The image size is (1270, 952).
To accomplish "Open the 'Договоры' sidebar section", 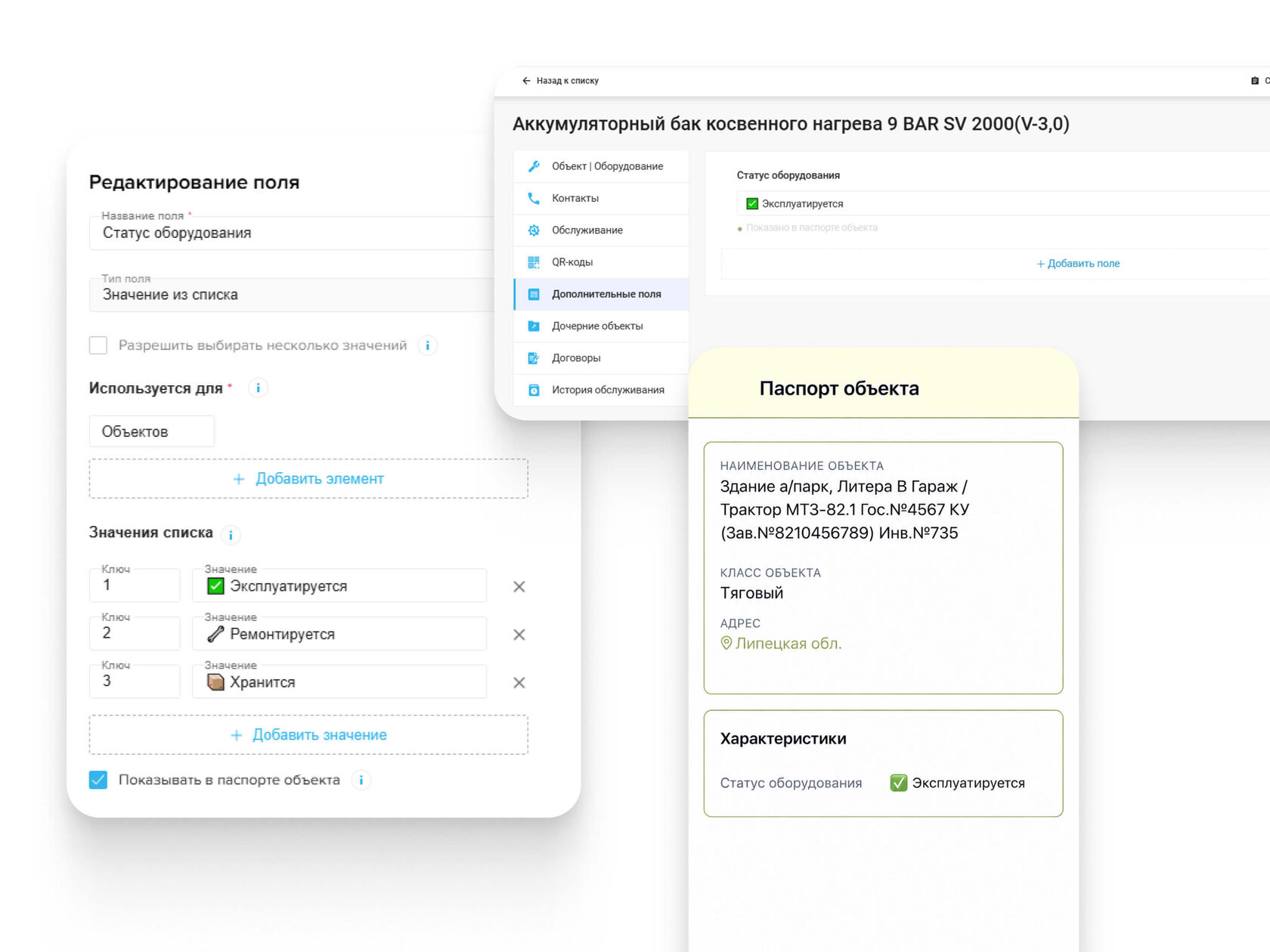I will point(602,358).
